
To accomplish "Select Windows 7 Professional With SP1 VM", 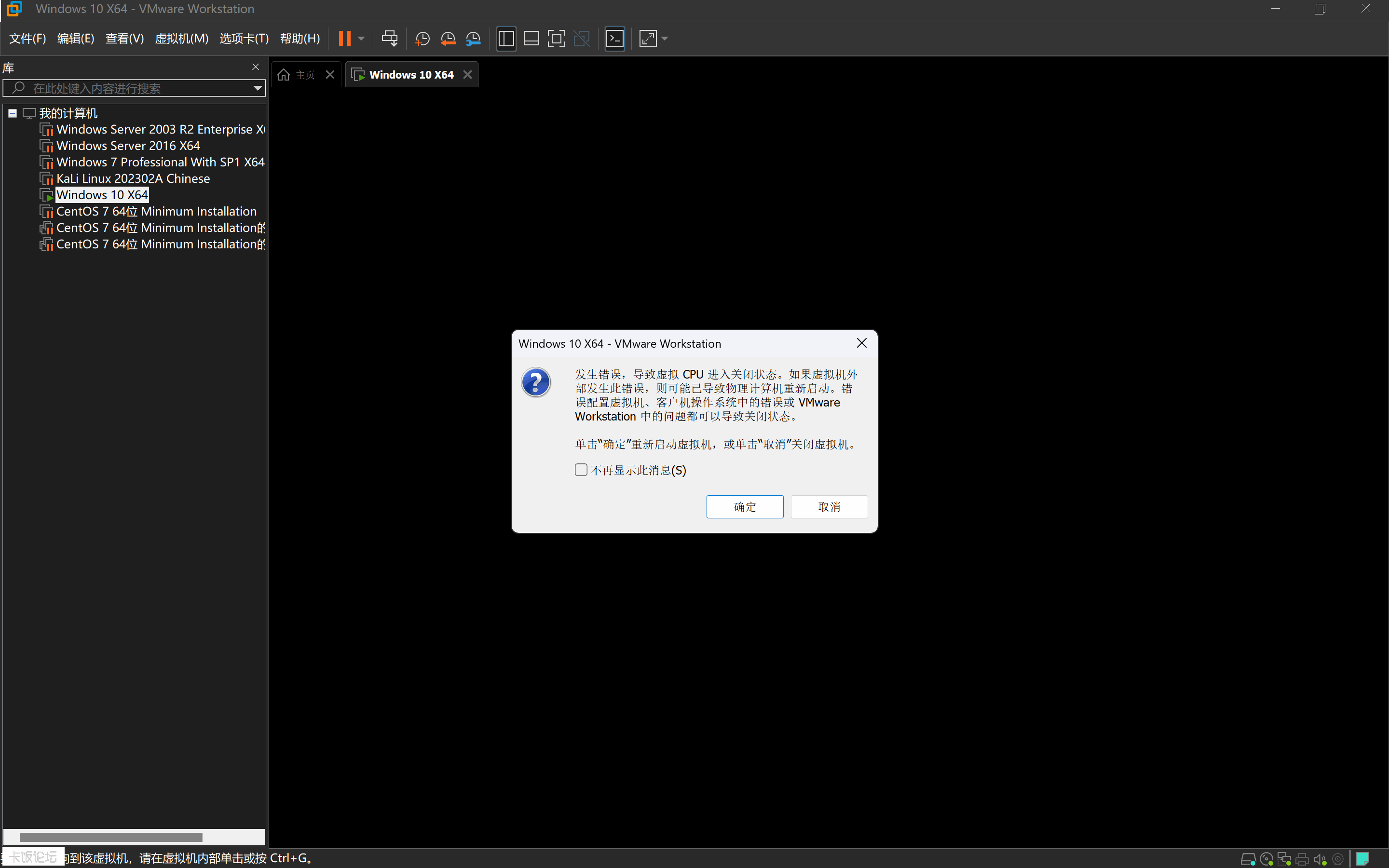I will 160,162.
